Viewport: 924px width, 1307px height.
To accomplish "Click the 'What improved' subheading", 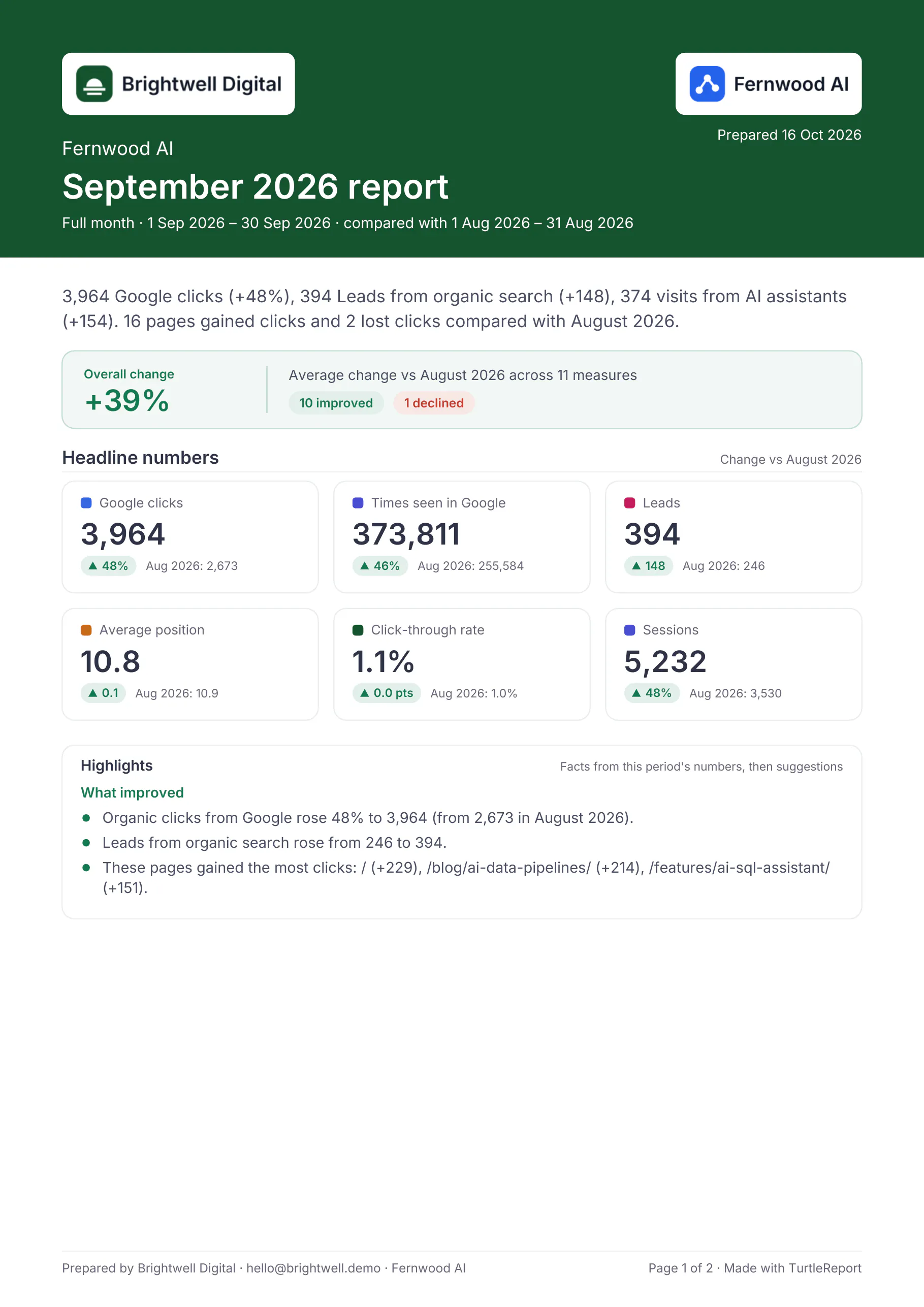I will pyautogui.click(x=132, y=792).
